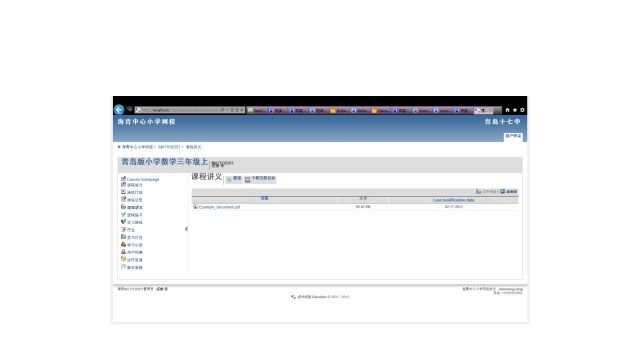Click the blue heart-shaped icon in sidebar

coord(123,222)
